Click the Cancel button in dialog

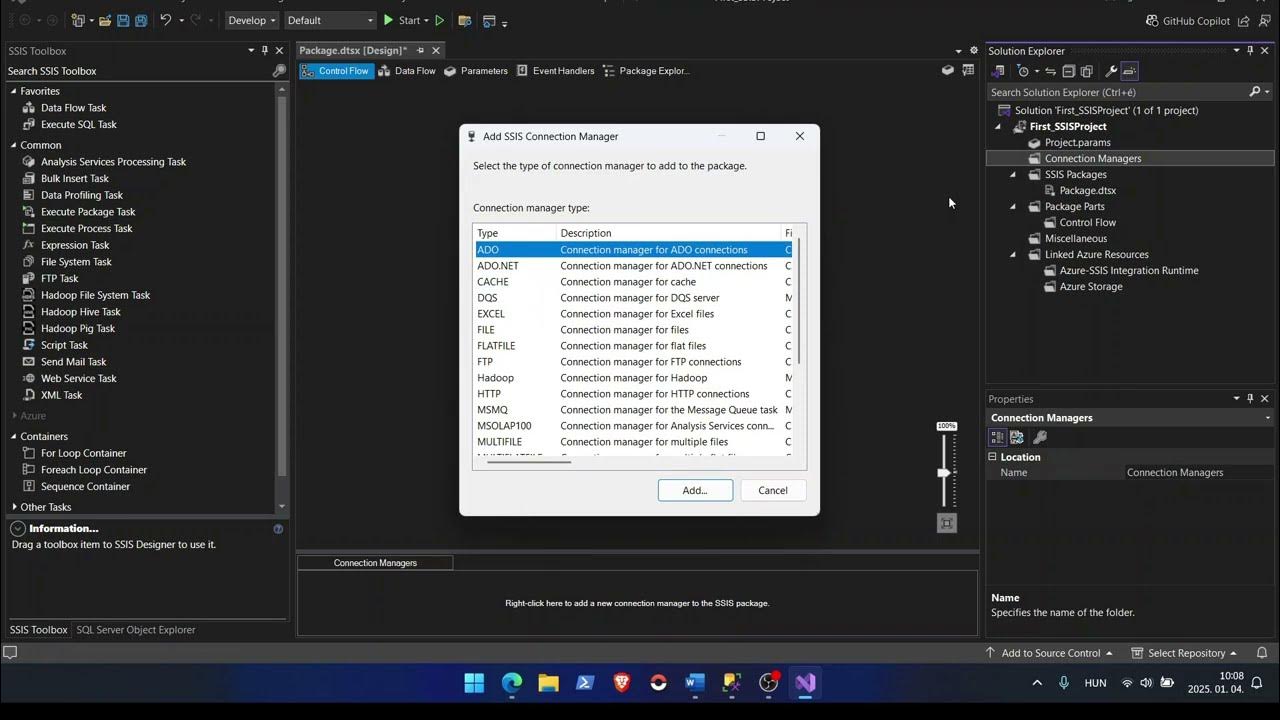coord(773,490)
